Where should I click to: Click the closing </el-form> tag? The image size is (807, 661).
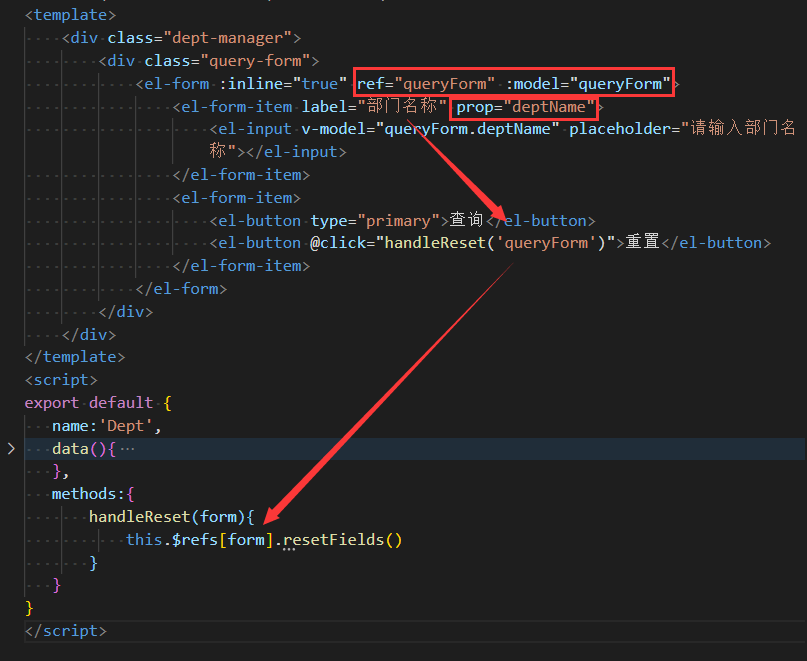pyautogui.click(x=181, y=289)
